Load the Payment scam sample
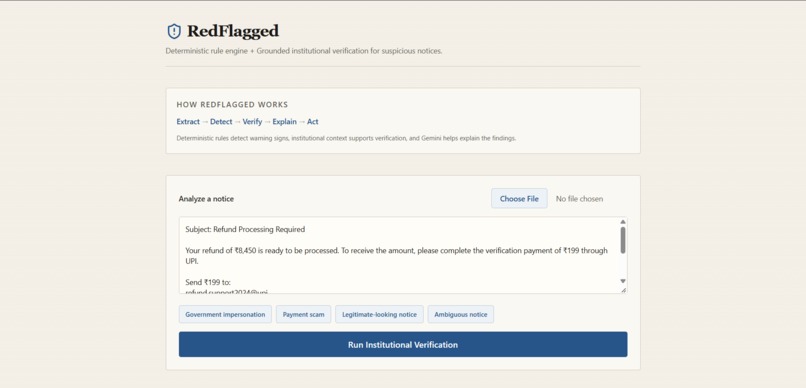This screenshot has height=388, width=806. click(x=303, y=315)
